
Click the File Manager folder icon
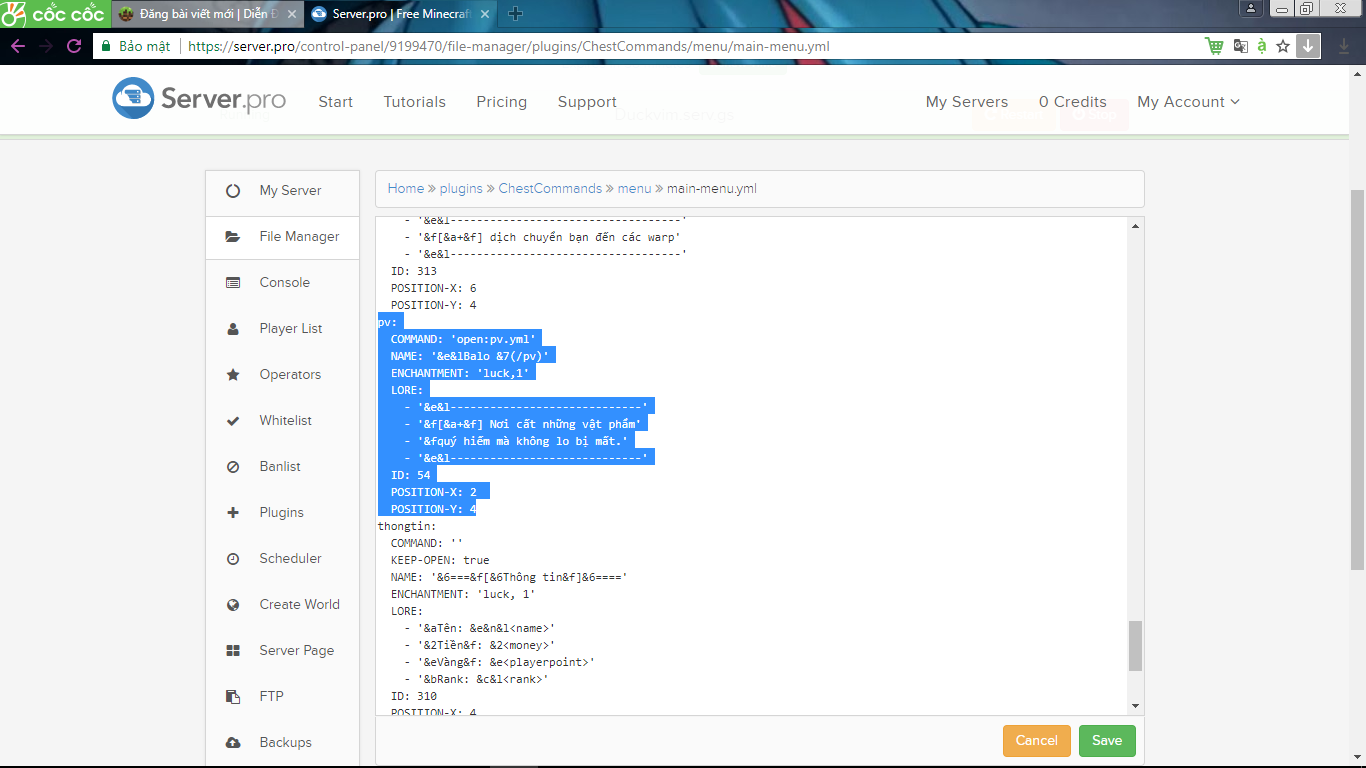click(x=233, y=237)
